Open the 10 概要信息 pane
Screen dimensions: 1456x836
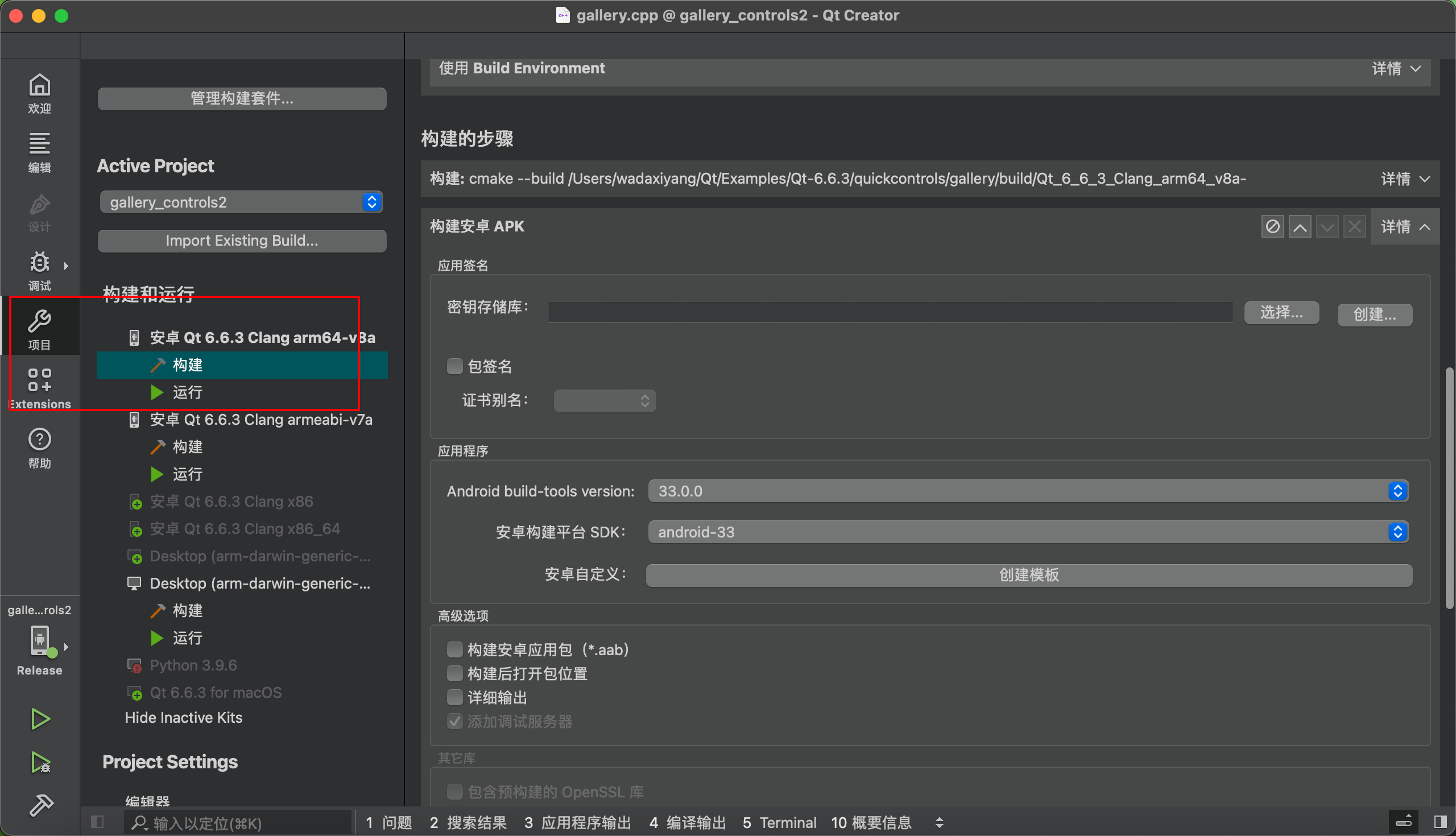click(871, 822)
